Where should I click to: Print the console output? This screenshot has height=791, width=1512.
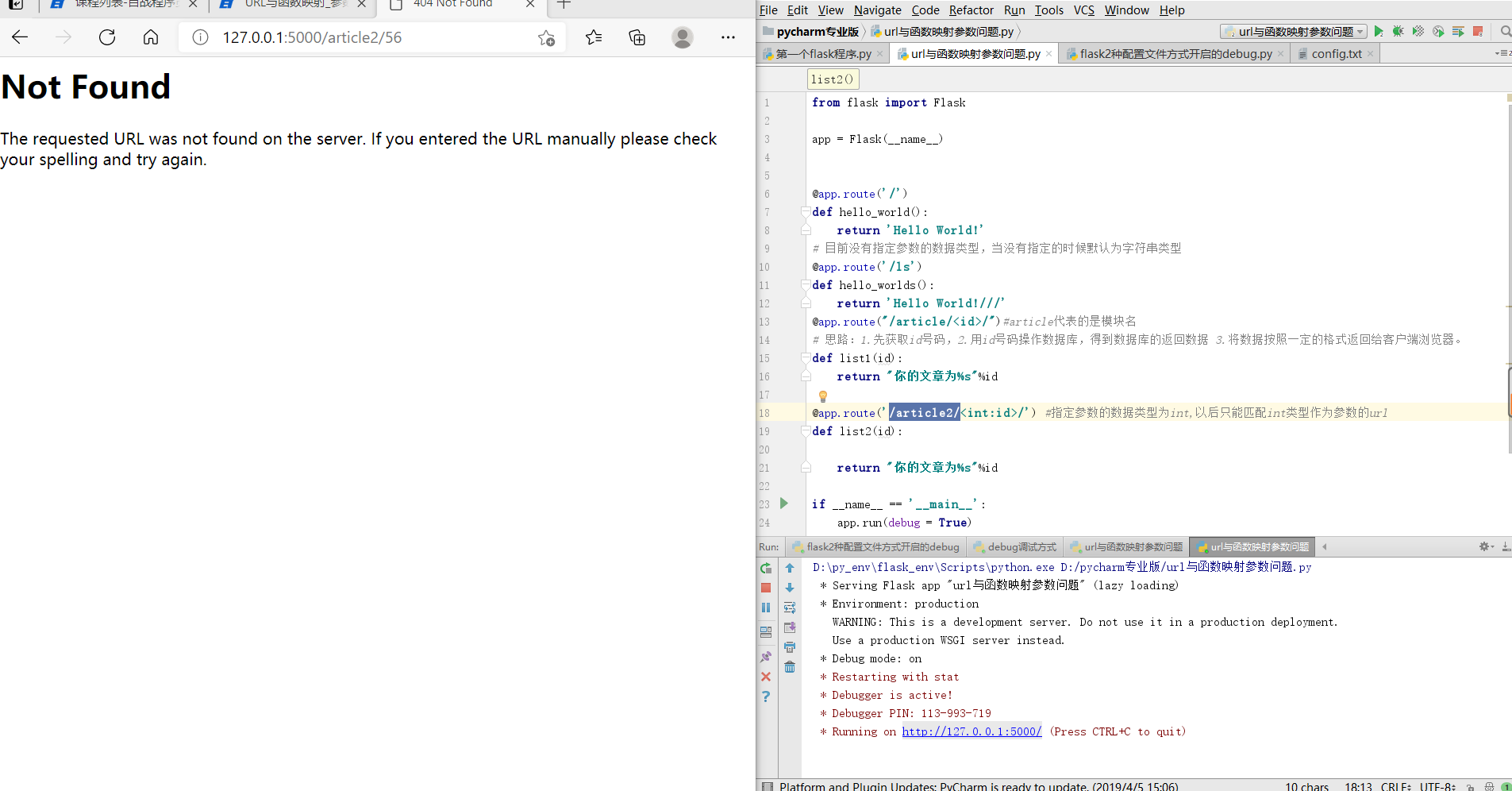click(x=790, y=647)
